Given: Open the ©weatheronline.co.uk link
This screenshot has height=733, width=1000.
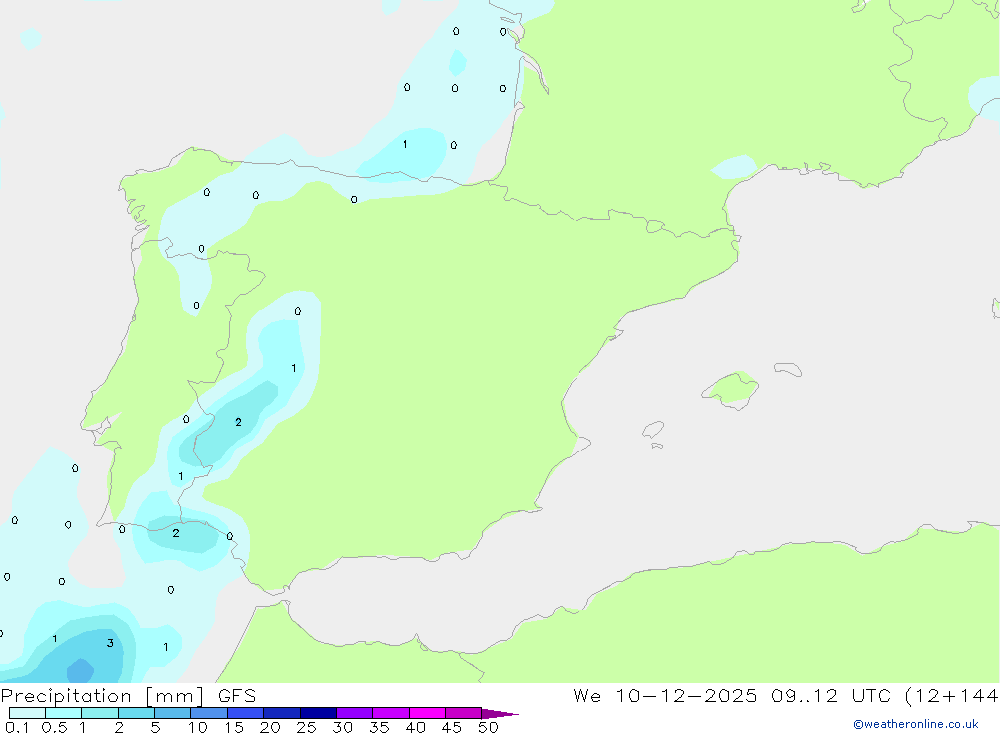Looking at the screenshot, I should (x=916, y=724).
